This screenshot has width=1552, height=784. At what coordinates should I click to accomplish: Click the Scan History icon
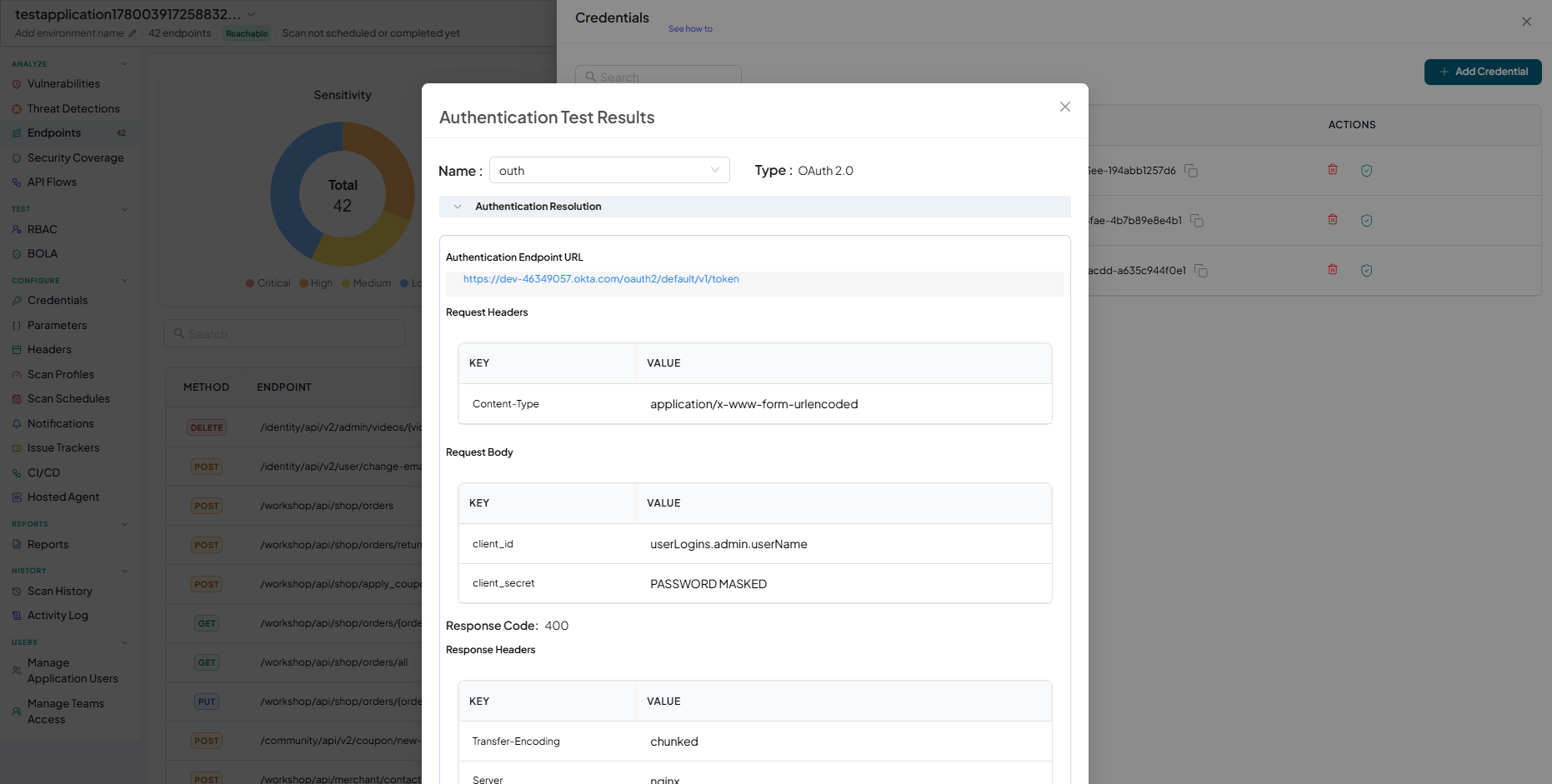(x=17, y=592)
